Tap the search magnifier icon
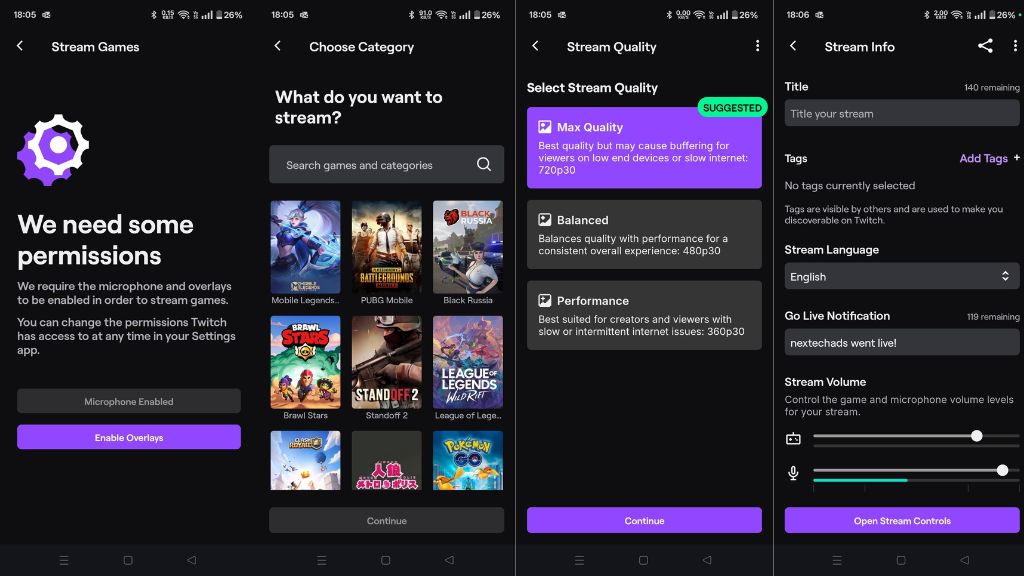Viewport: 1024px width, 576px height. [484, 165]
